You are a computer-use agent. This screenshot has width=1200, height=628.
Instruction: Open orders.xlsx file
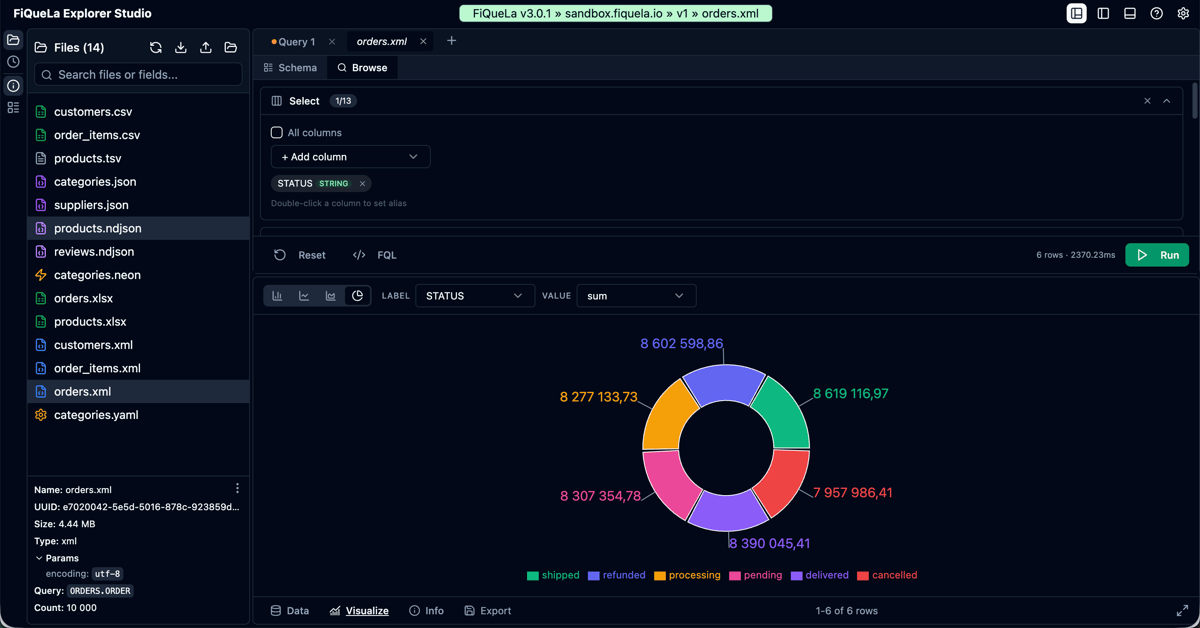pos(138,298)
